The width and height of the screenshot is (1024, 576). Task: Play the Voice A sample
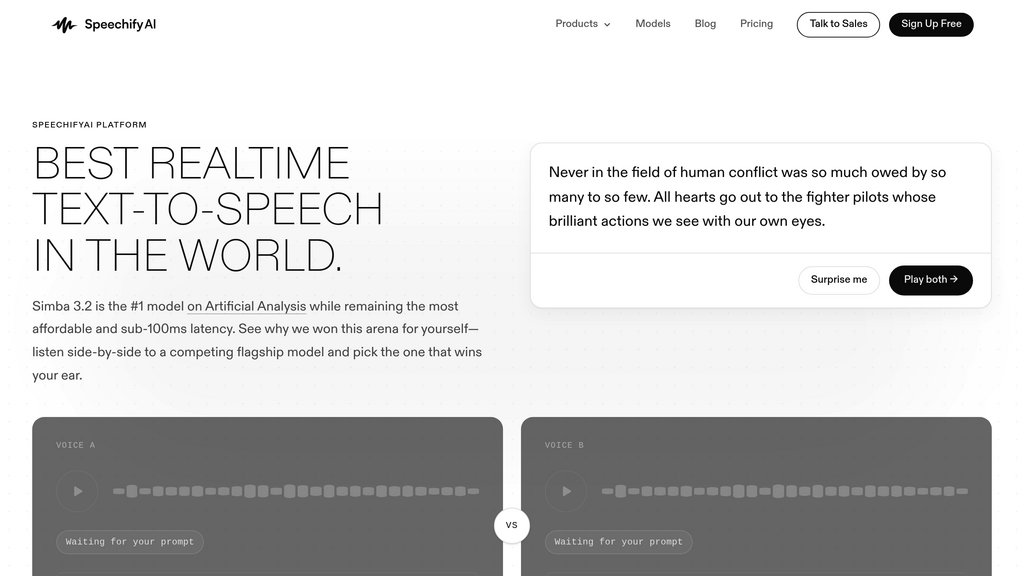click(77, 491)
